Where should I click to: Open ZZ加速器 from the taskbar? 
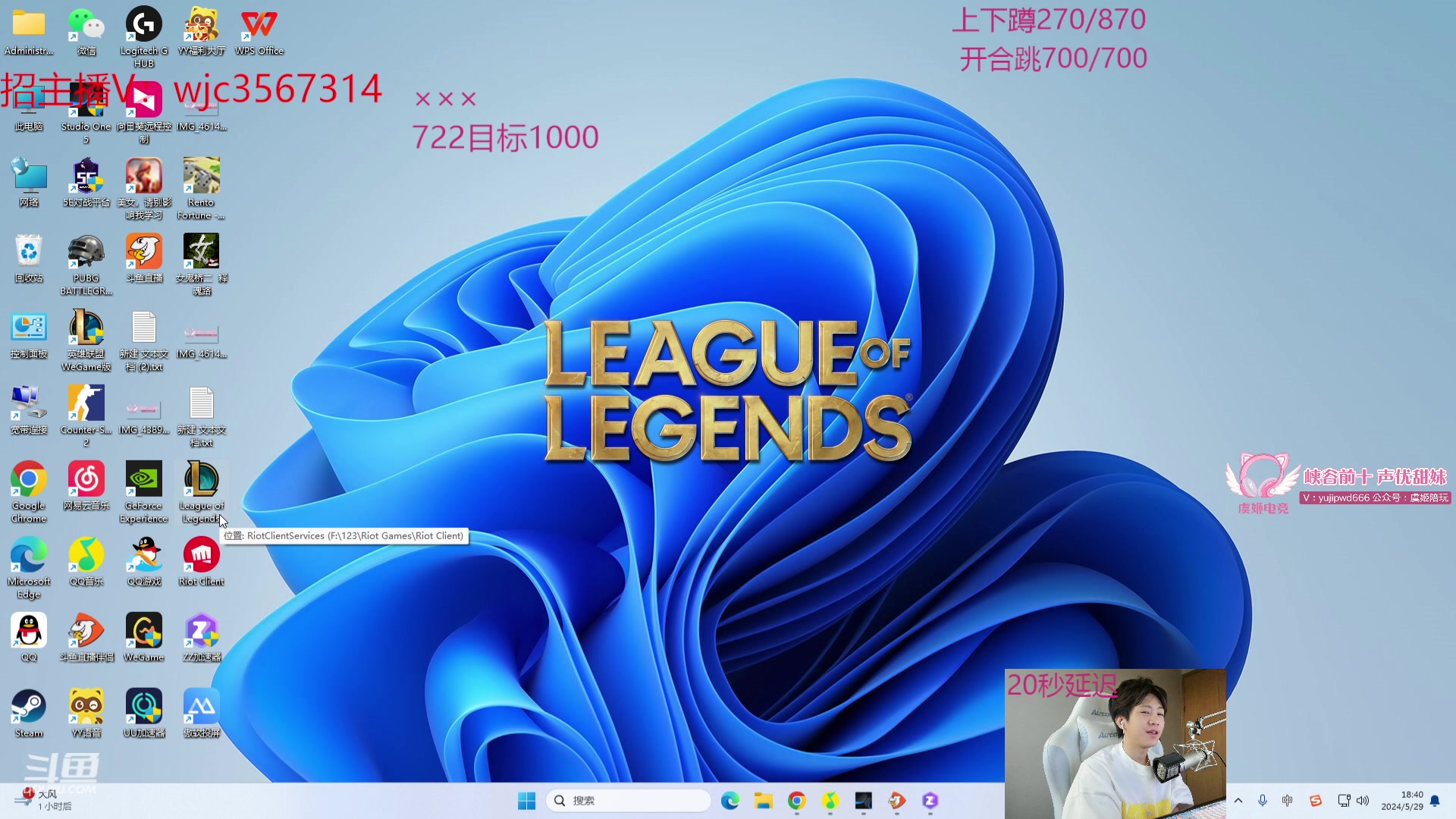point(930,801)
